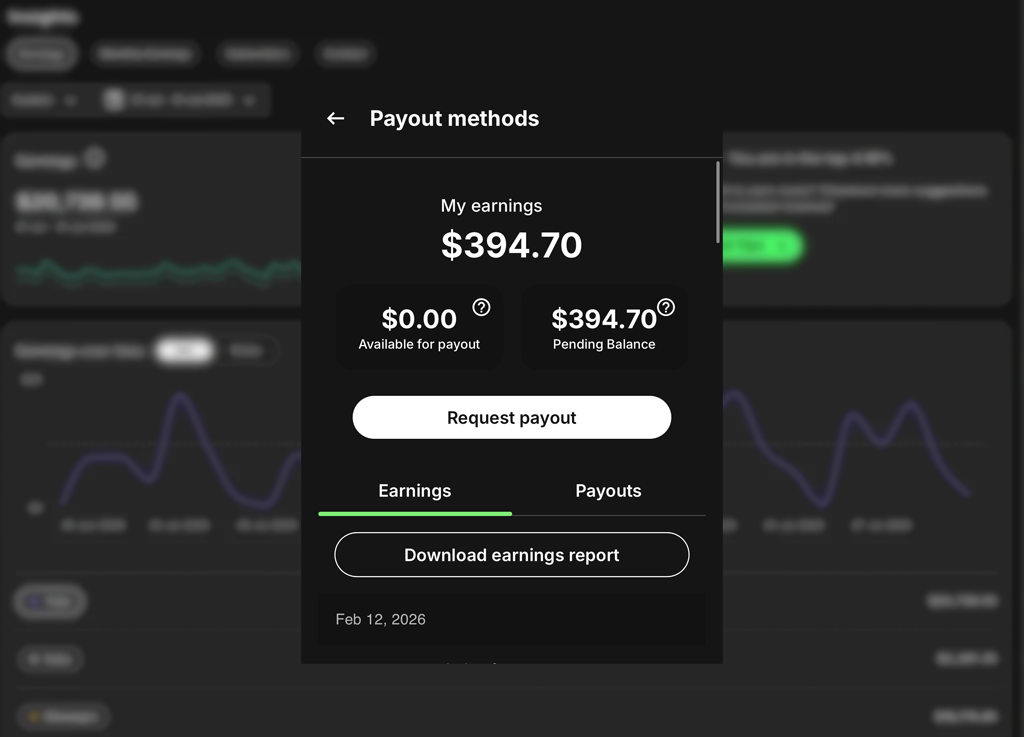
Task: Select third blurred pill tab under Insights
Action: tap(257, 54)
